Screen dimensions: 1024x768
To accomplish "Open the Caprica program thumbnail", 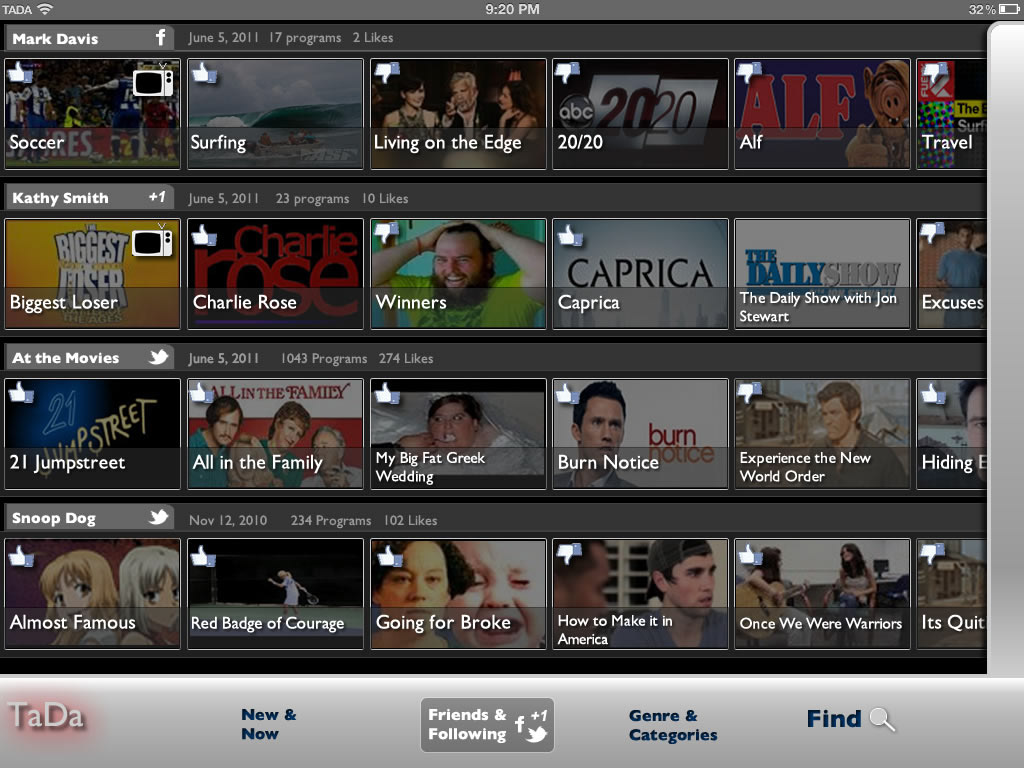I will [x=640, y=274].
